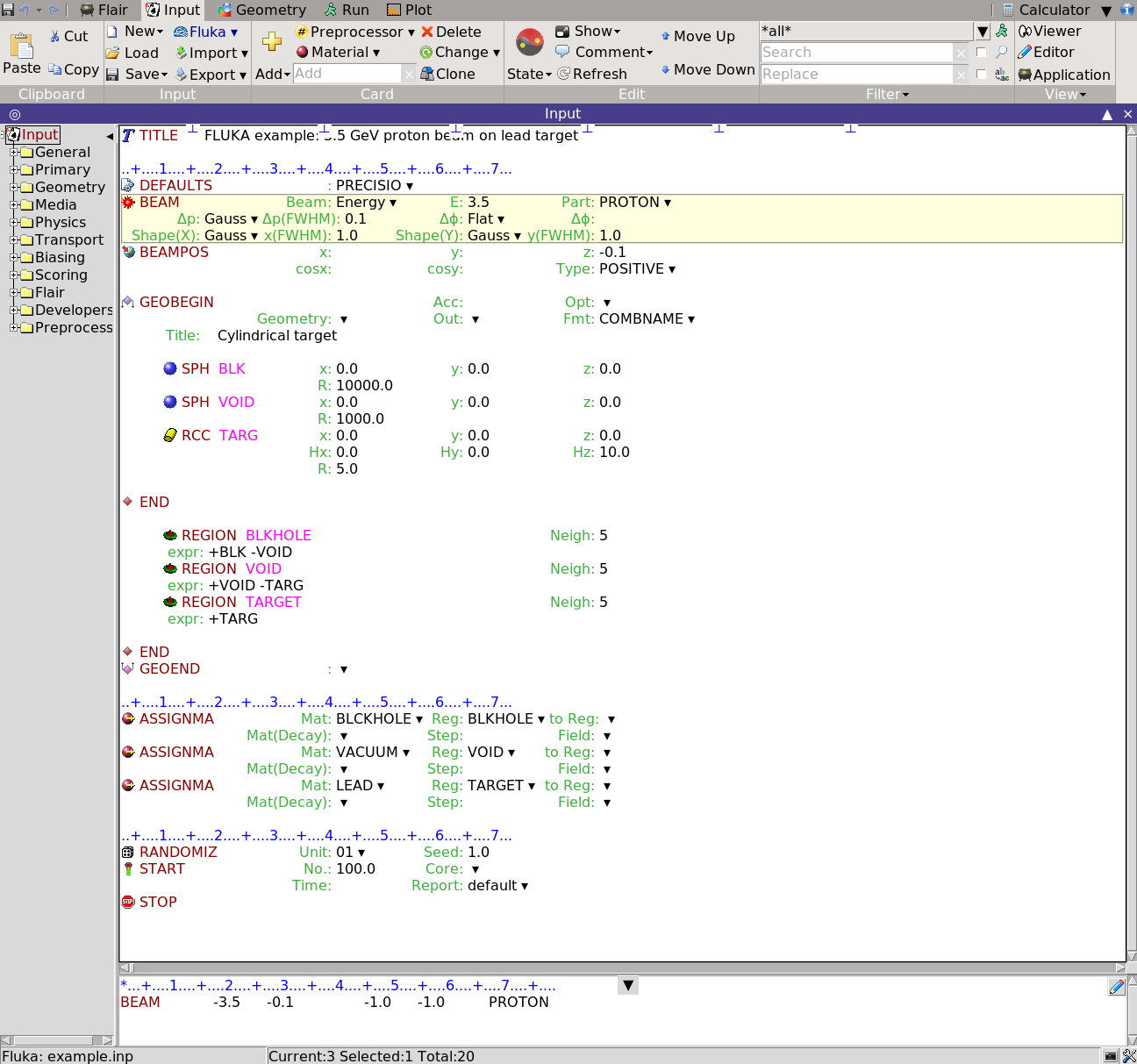1137x1064 pixels.
Task: Tick the checkbox beside the Replace field
Action: (981, 75)
